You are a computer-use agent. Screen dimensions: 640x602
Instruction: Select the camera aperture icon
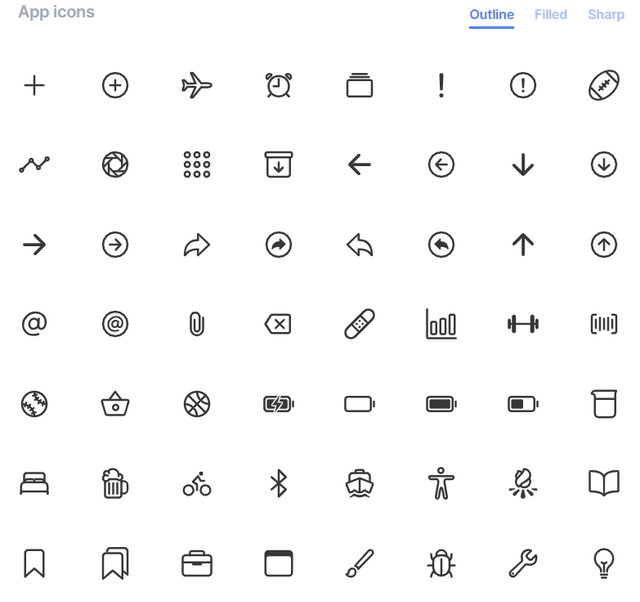click(x=115, y=165)
